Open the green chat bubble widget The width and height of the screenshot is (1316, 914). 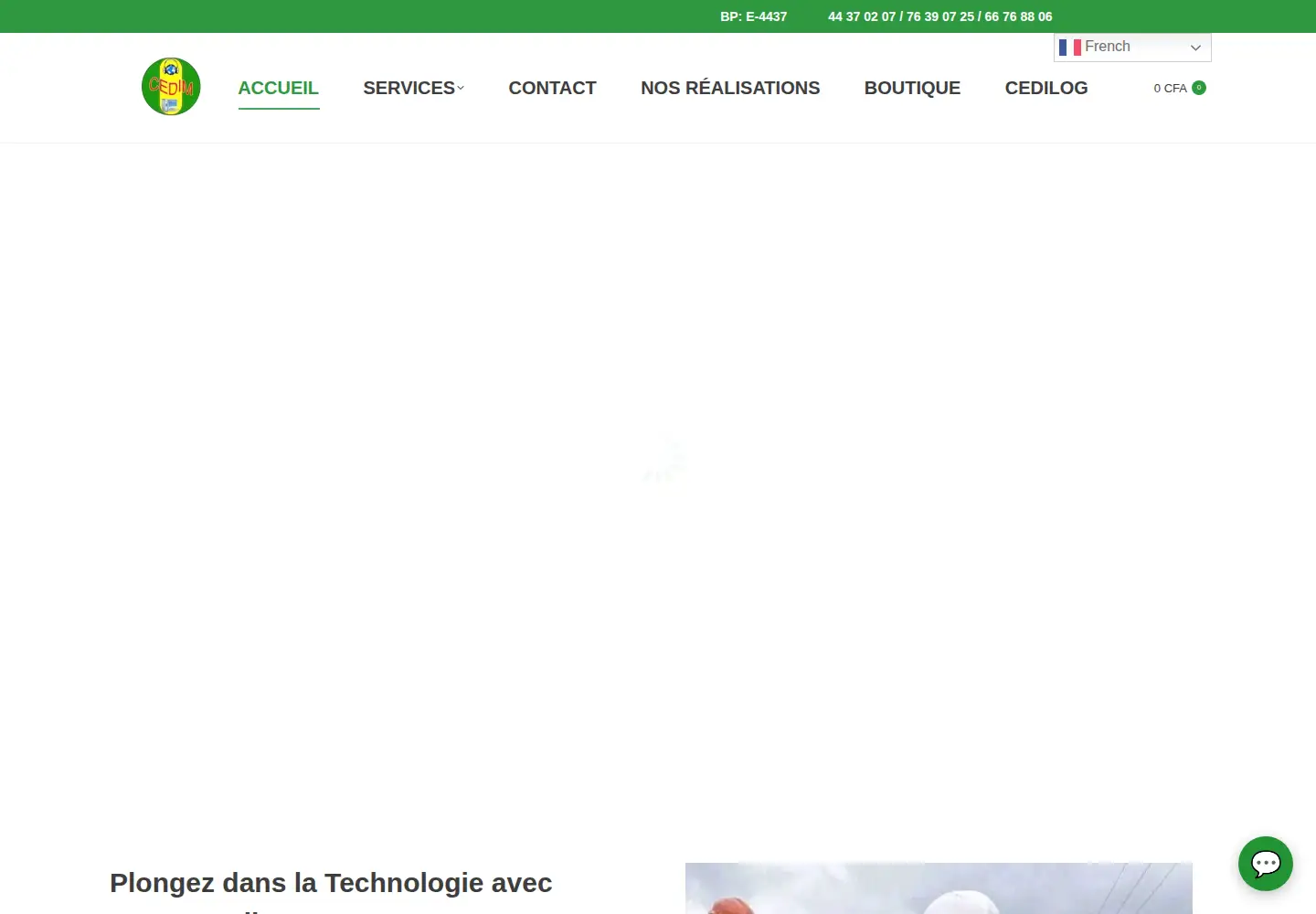[x=1266, y=864]
